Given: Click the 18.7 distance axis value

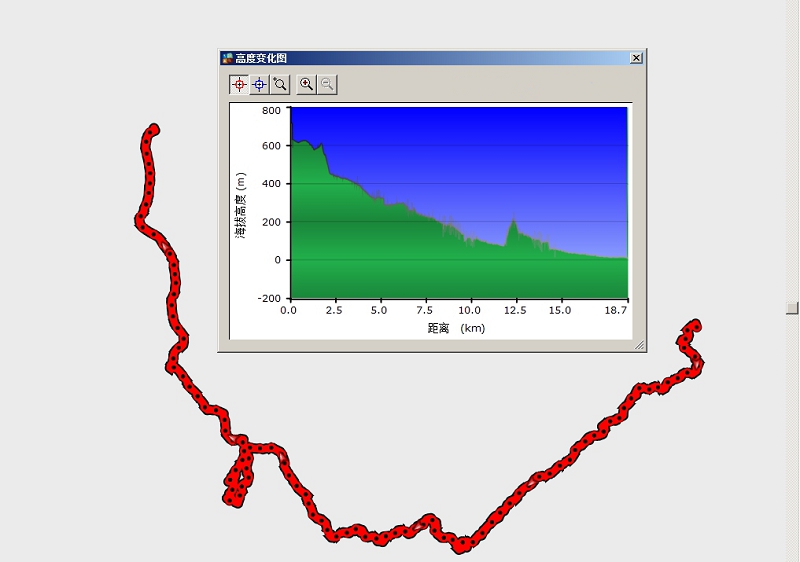Looking at the screenshot, I should tap(615, 310).
